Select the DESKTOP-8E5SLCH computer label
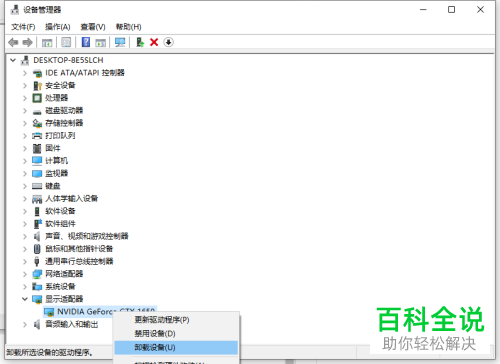This screenshot has width=500, height=364. pyautogui.click(x=68, y=60)
